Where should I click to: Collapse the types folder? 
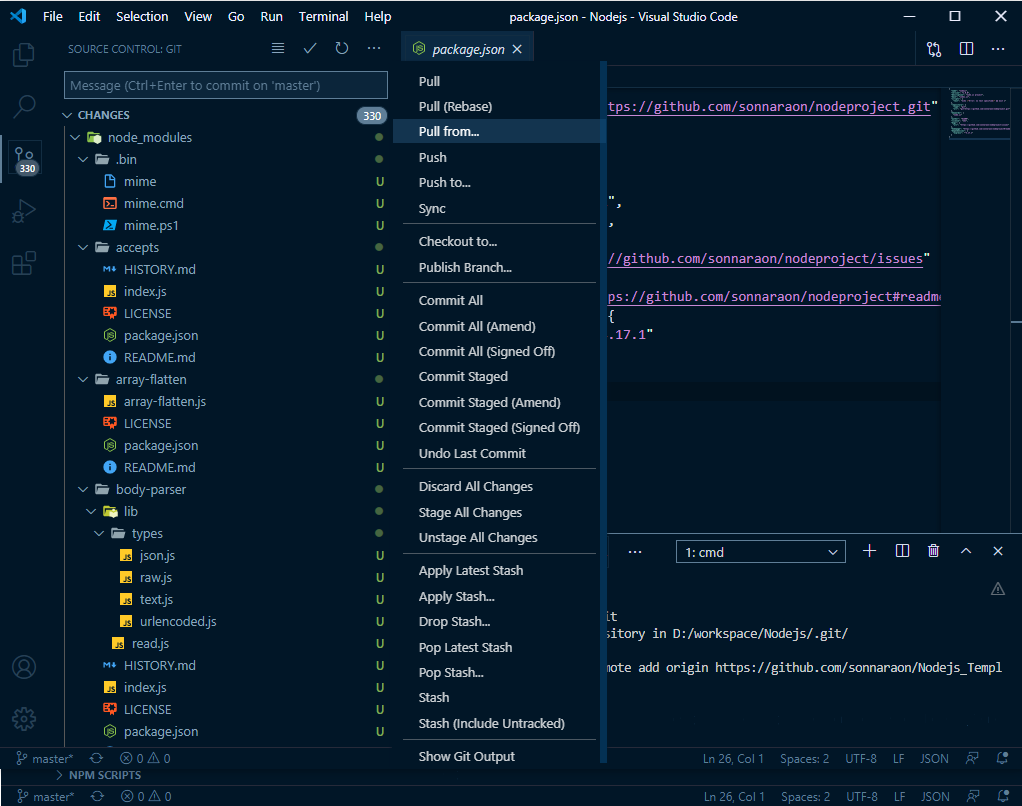click(x=98, y=534)
